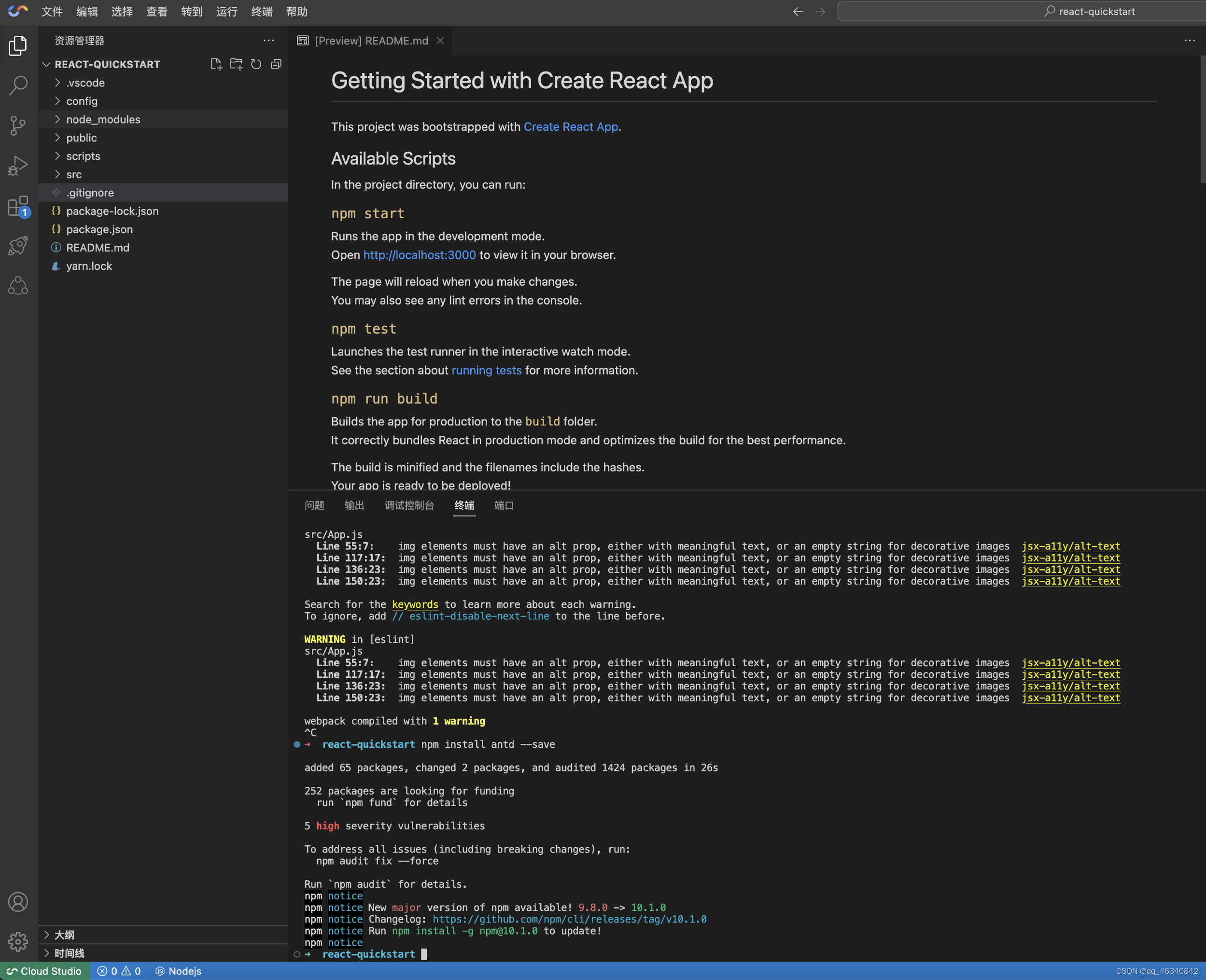Close the README.md preview tab
The height and width of the screenshot is (980, 1206).
tap(440, 41)
